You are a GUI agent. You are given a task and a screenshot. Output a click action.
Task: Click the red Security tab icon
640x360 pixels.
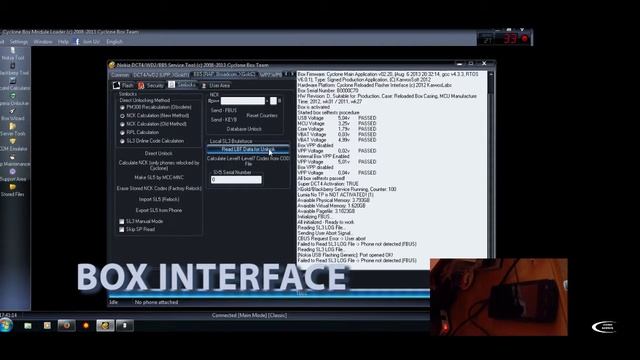141,85
